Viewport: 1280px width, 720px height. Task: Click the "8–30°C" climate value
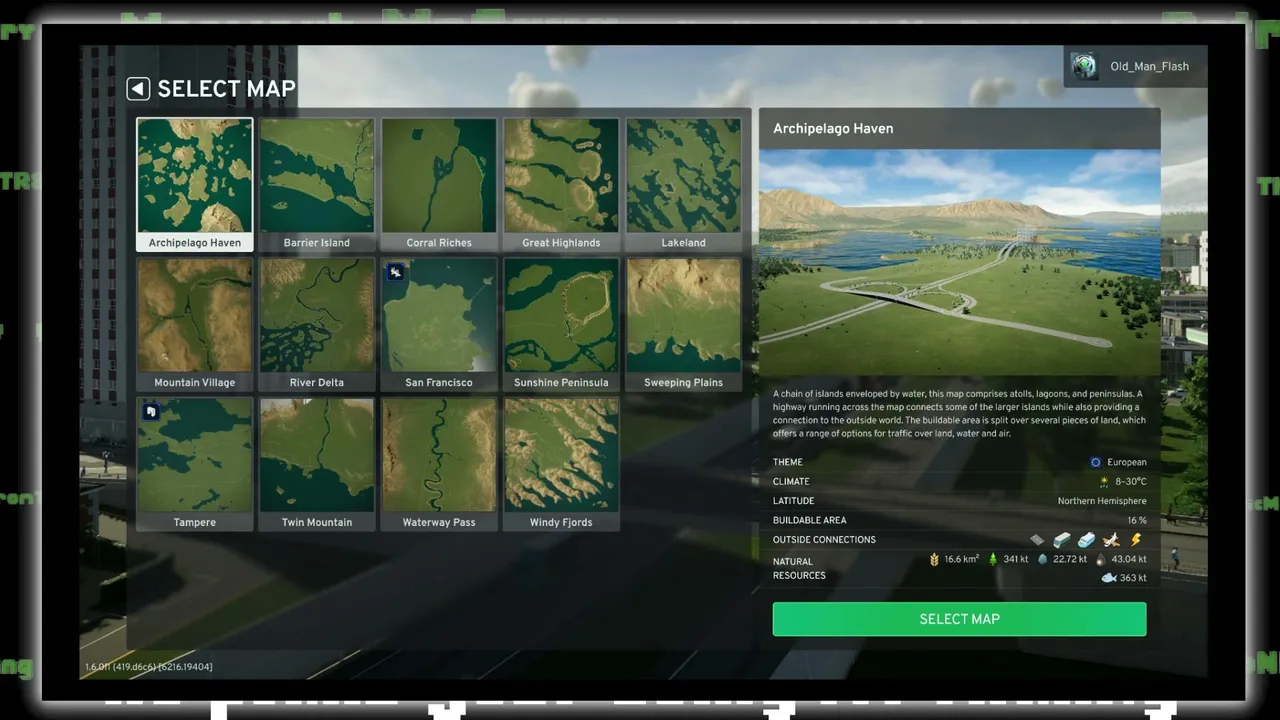click(x=1131, y=481)
